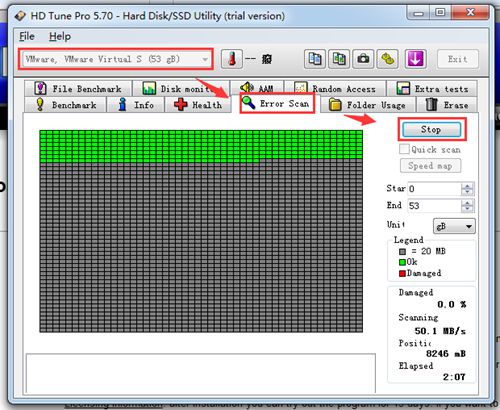Stop the error scan

coord(432,129)
